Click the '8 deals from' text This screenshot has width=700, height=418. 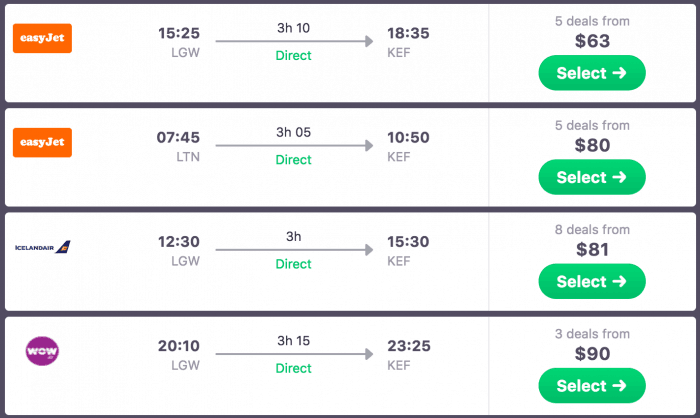pyautogui.click(x=592, y=229)
